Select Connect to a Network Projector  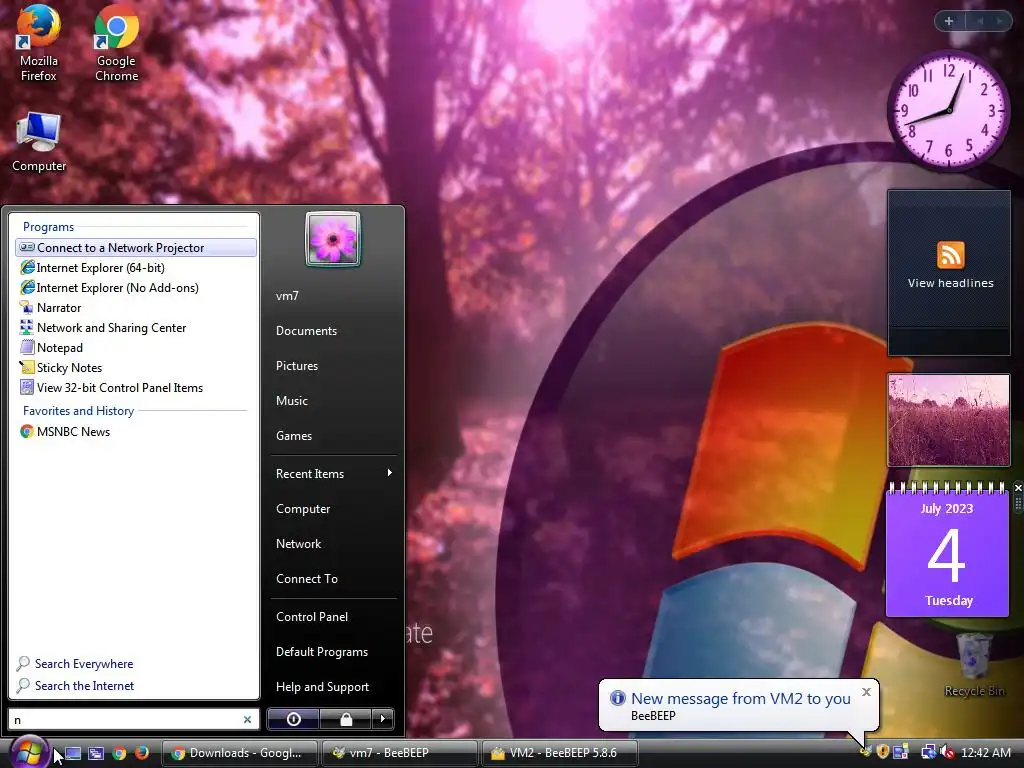136,248
